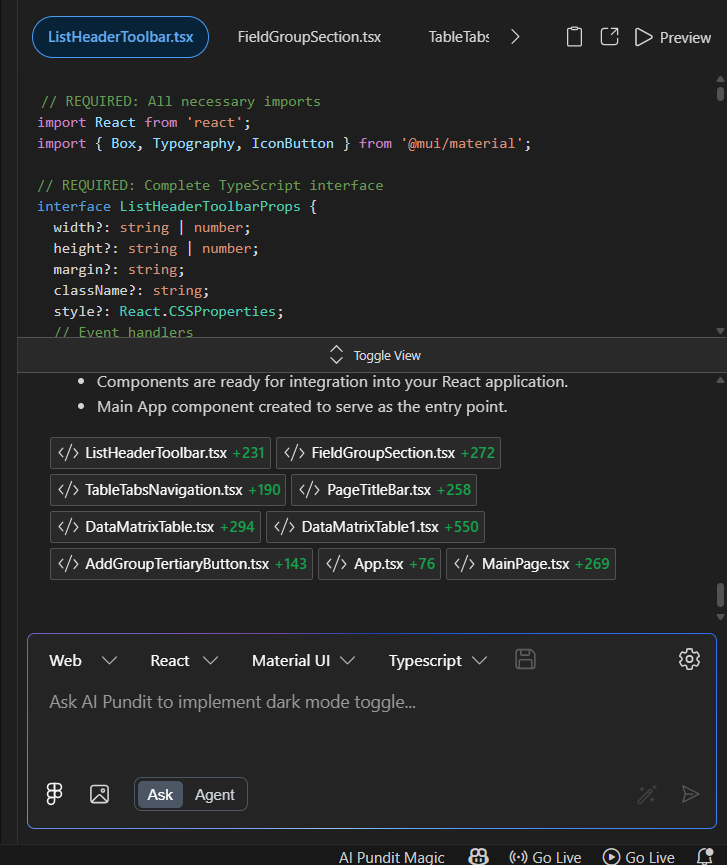727x865 pixels.
Task: Open MainPage.tsx +269 file chip
Action: [x=531, y=564]
